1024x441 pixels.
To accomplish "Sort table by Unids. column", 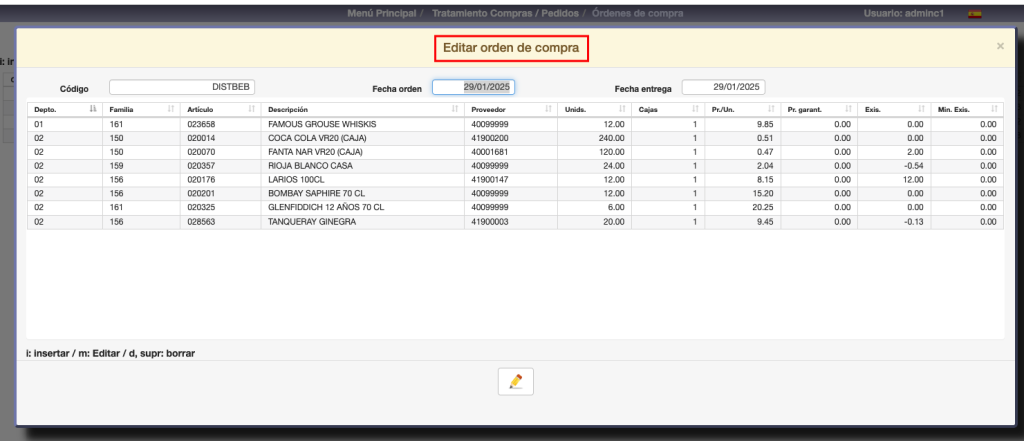I will point(594,109).
